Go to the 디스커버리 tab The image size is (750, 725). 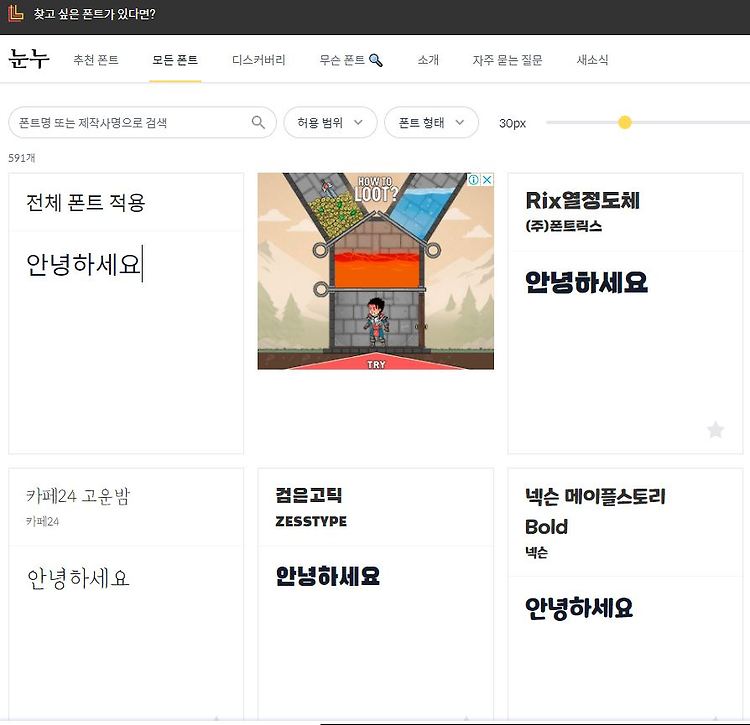click(x=259, y=60)
